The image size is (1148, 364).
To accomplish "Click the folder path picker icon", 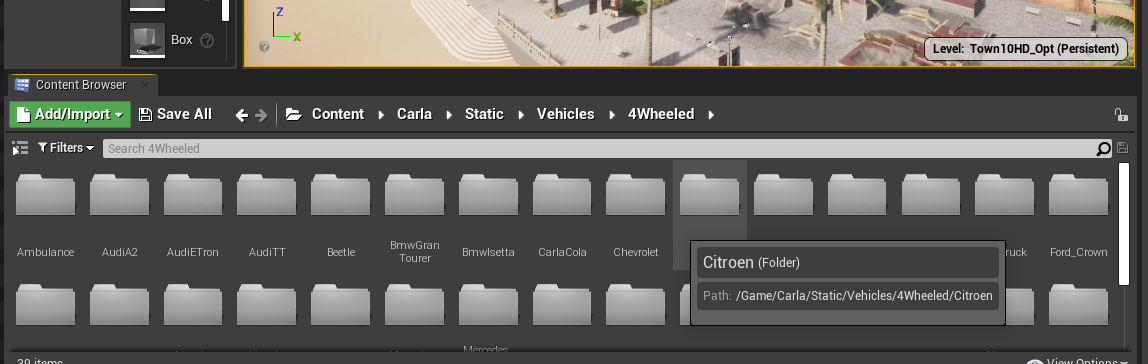I will (294, 114).
